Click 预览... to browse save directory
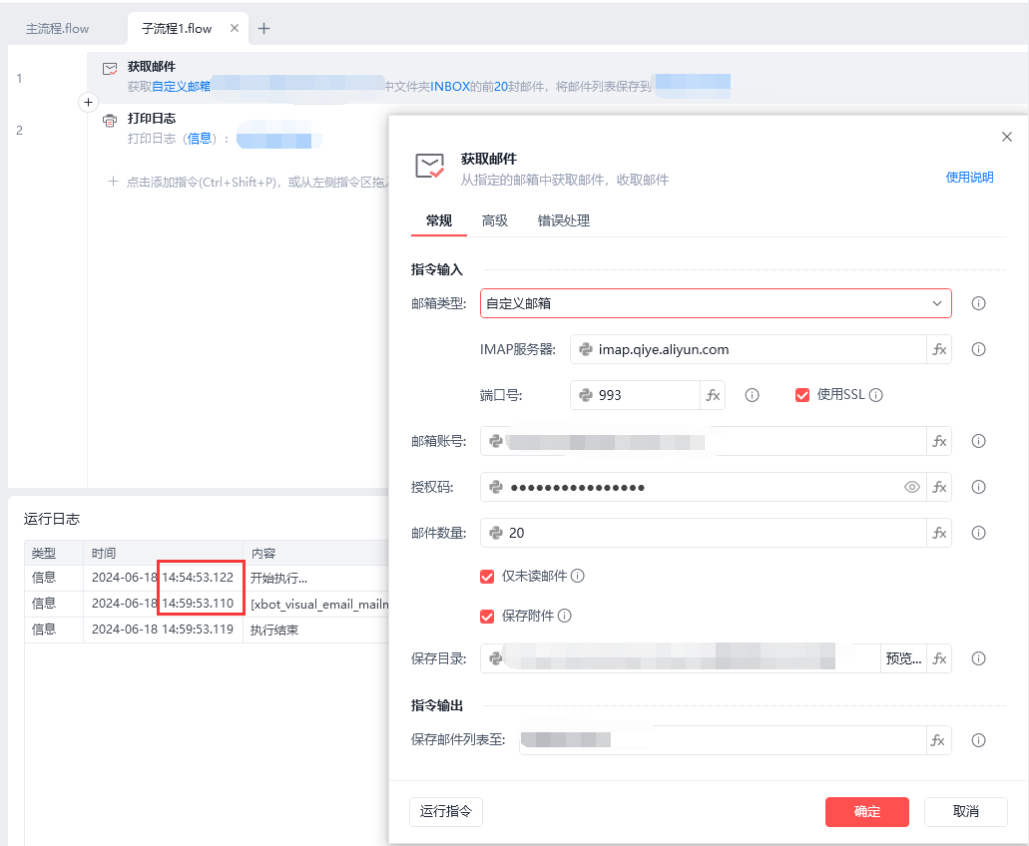Screen dimensions: 1029x846 coord(903,658)
